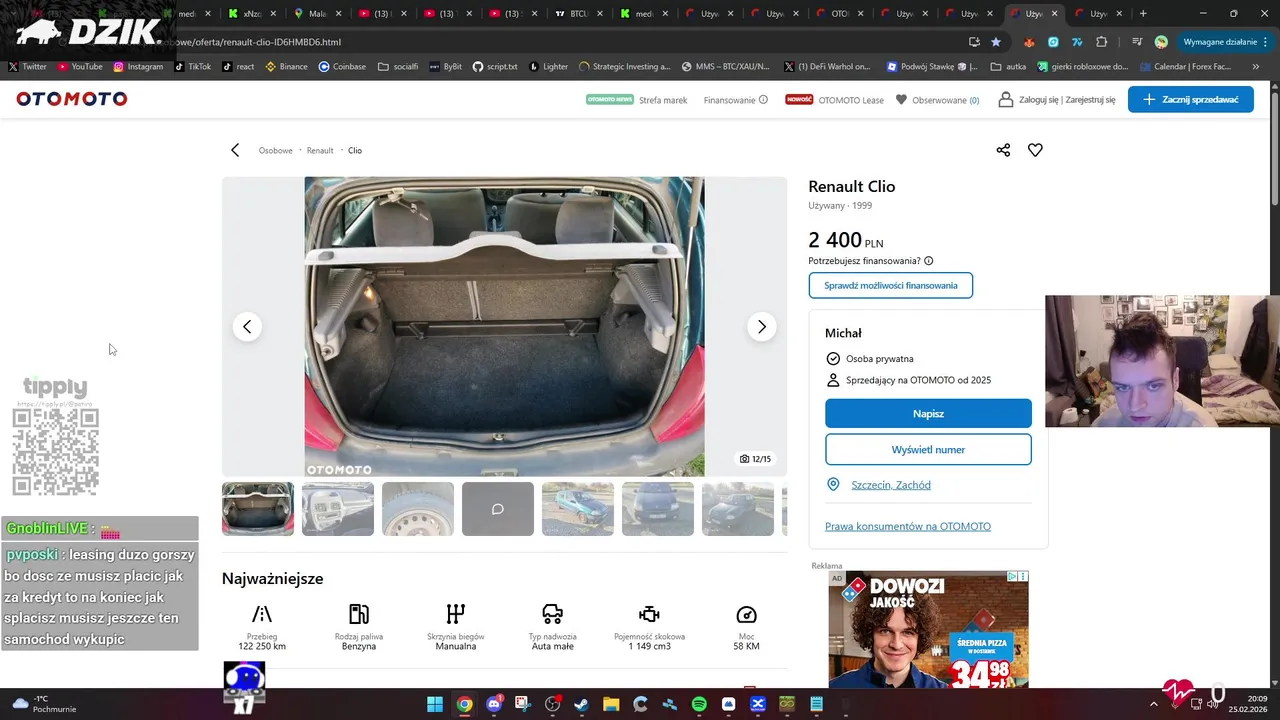
Task: Click the Finansowanie menu item
Action: [x=729, y=99]
